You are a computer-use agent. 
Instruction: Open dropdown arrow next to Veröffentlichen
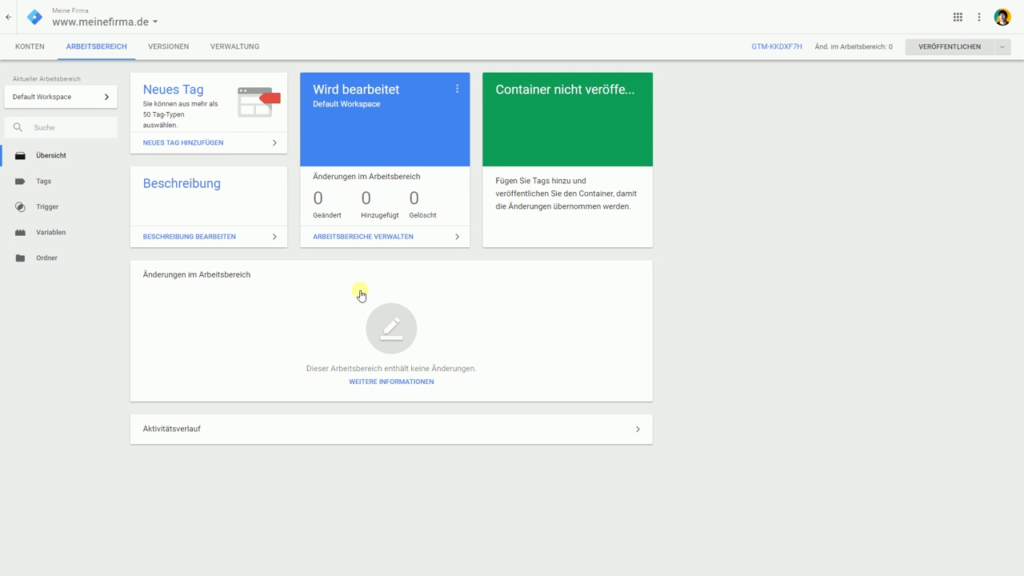(x=1002, y=47)
